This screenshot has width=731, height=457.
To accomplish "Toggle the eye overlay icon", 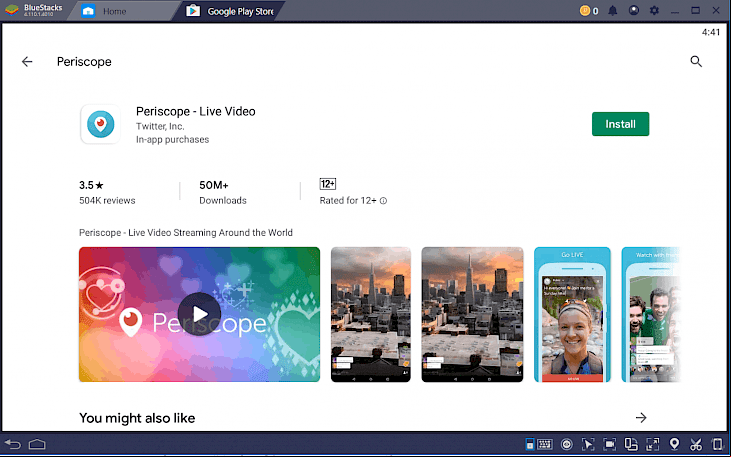I will tap(566, 444).
